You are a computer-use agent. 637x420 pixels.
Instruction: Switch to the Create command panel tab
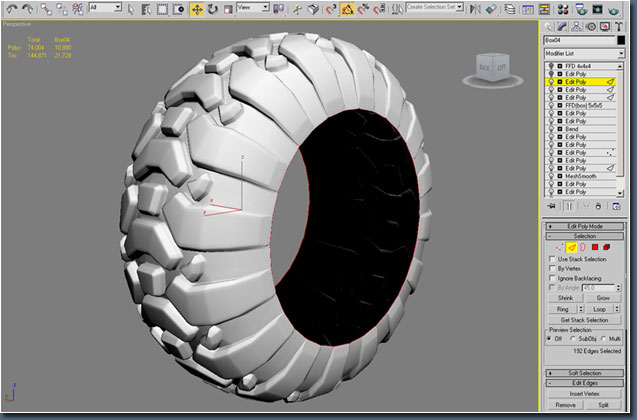(x=549, y=27)
